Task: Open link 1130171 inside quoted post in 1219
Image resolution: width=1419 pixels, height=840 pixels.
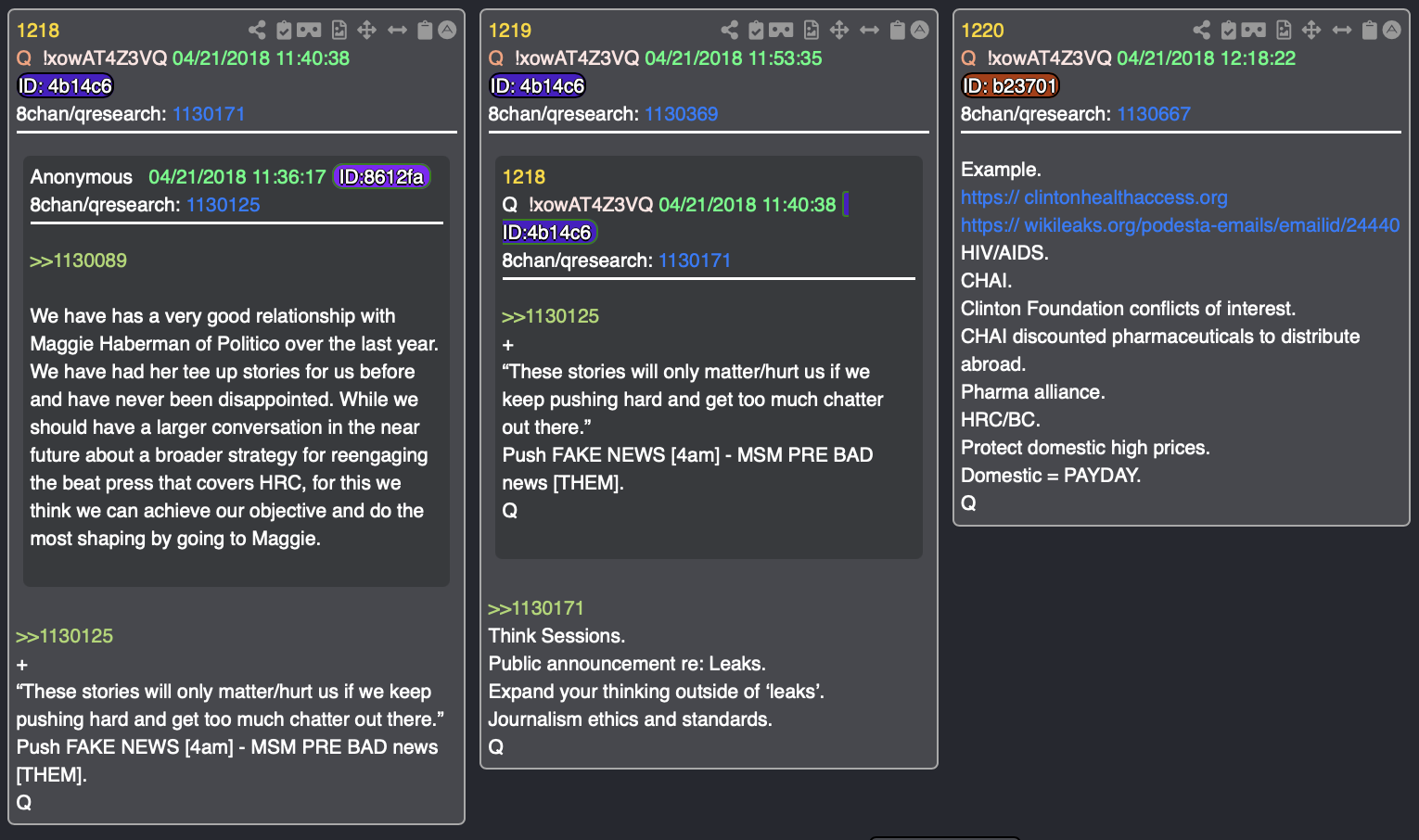Action: pos(695,261)
